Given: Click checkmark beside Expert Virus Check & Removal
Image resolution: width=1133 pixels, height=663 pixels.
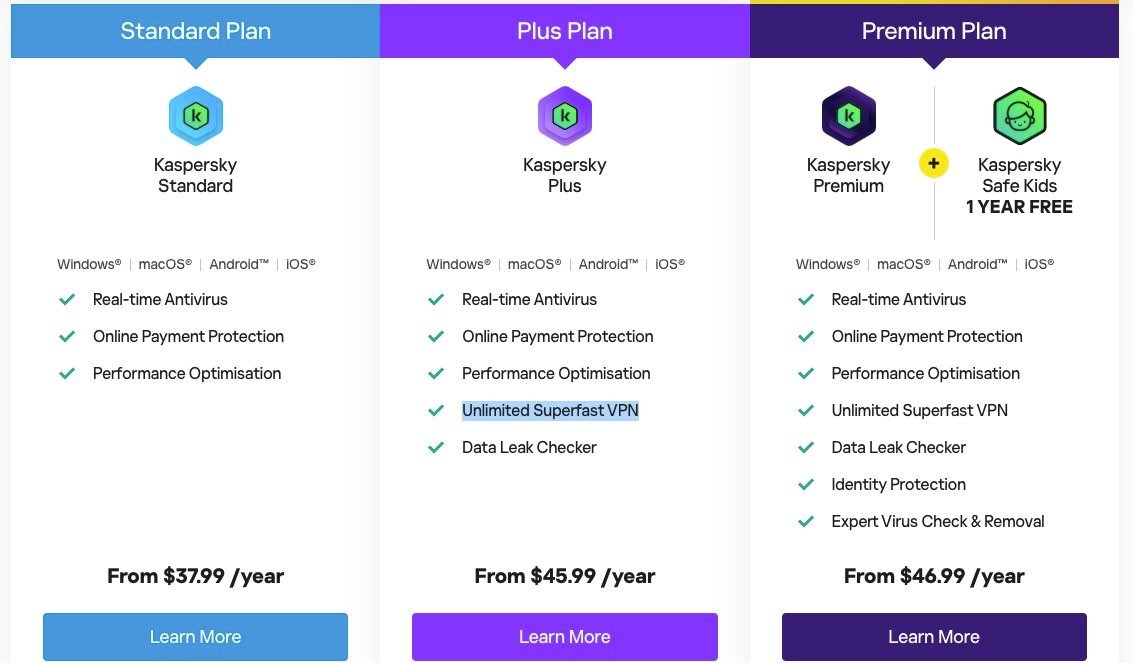Looking at the screenshot, I should click(806, 521).
